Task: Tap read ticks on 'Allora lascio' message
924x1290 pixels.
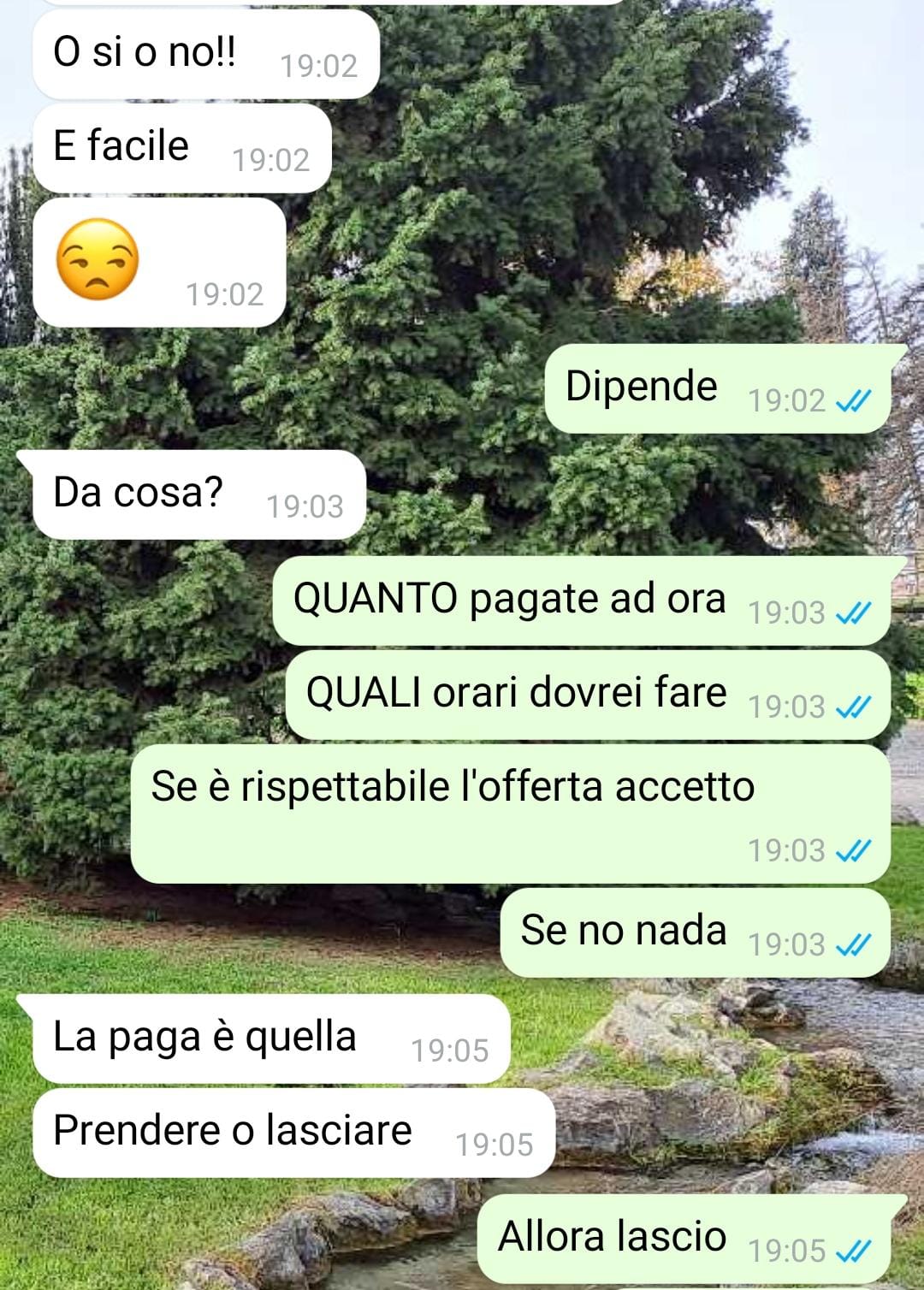Action: point(853,1251)
